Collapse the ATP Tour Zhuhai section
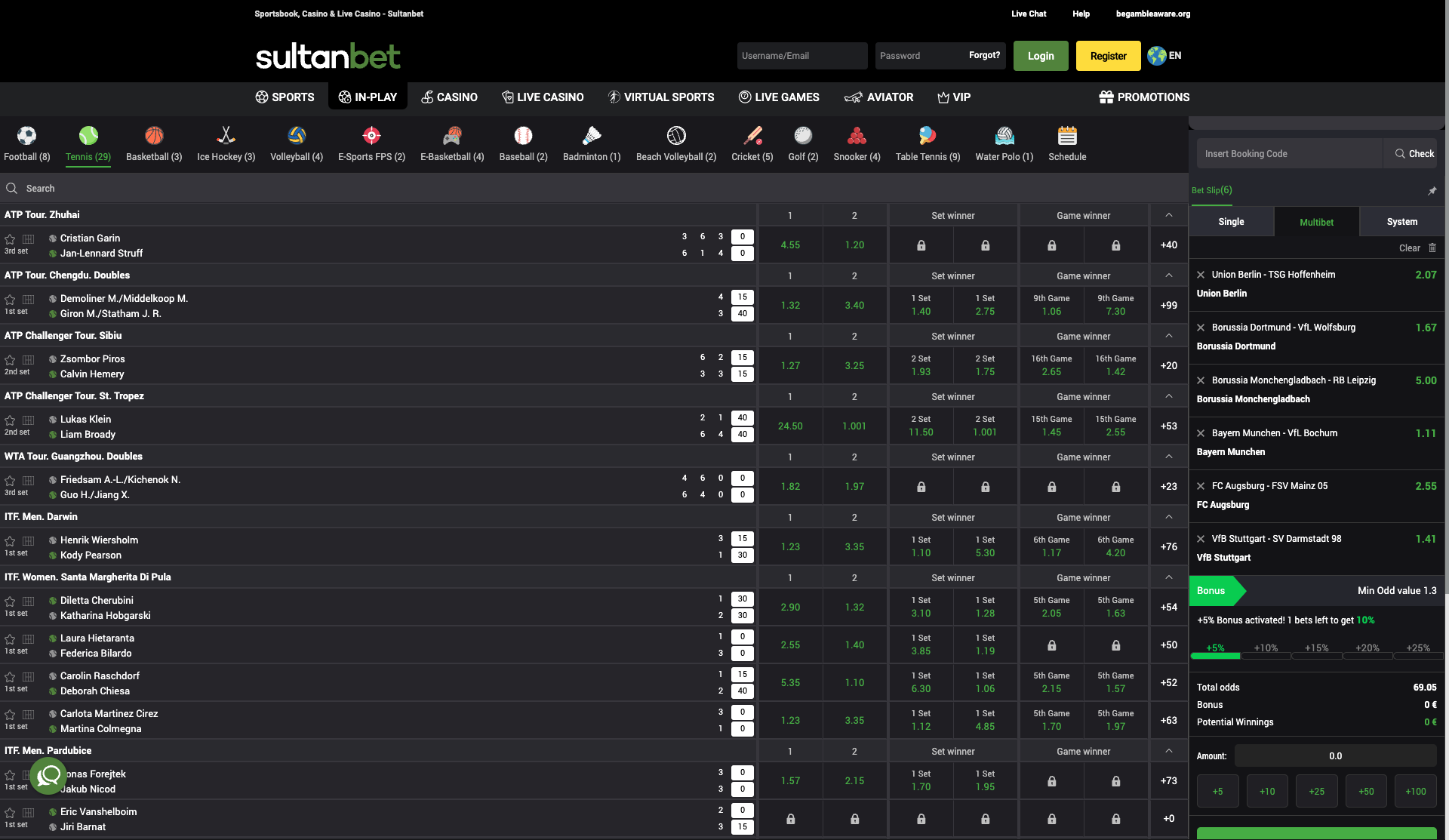Viewport: 1449px width, 840px height. pyautogui.click(x=1168, y=214)
